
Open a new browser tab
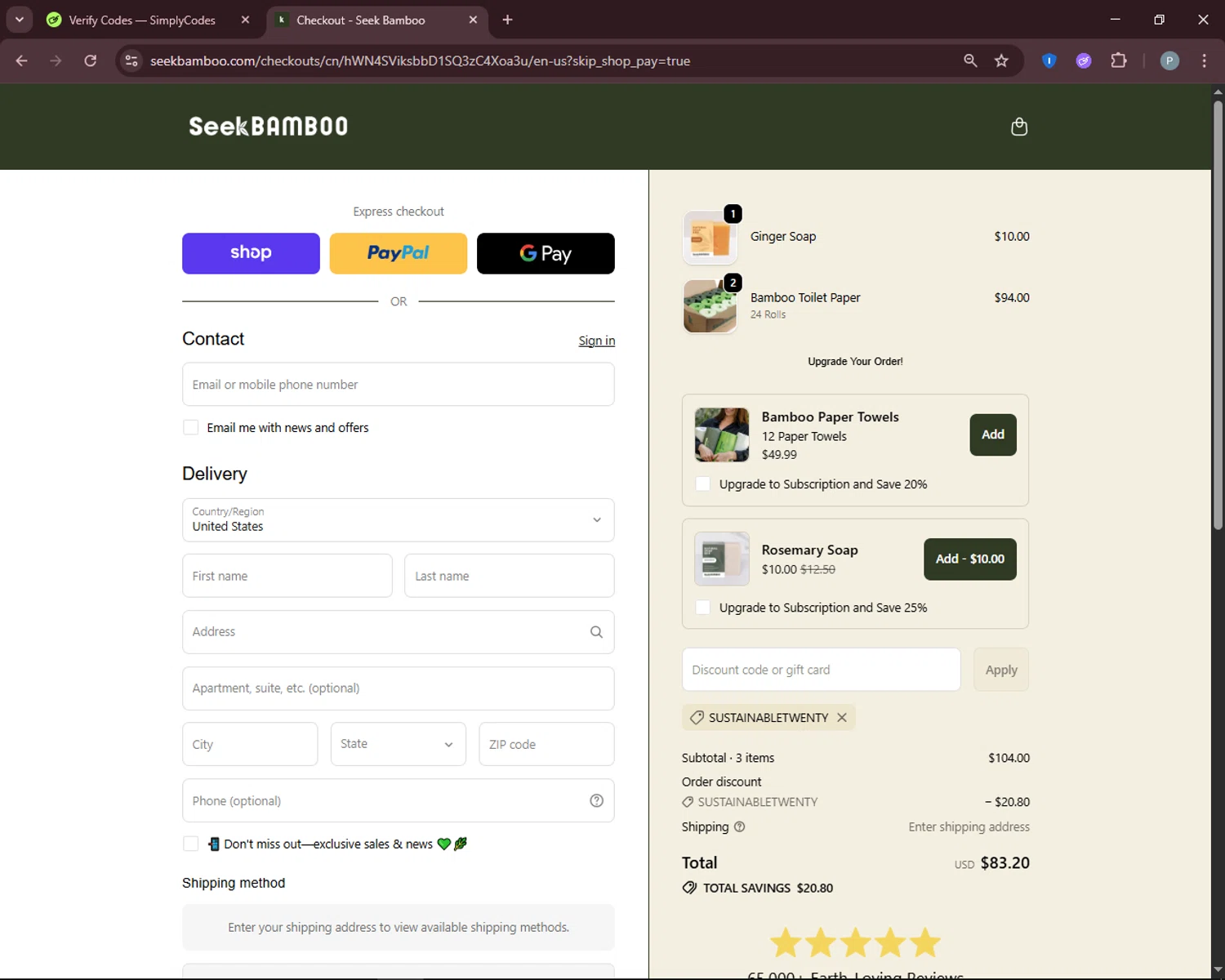[507, 20]
